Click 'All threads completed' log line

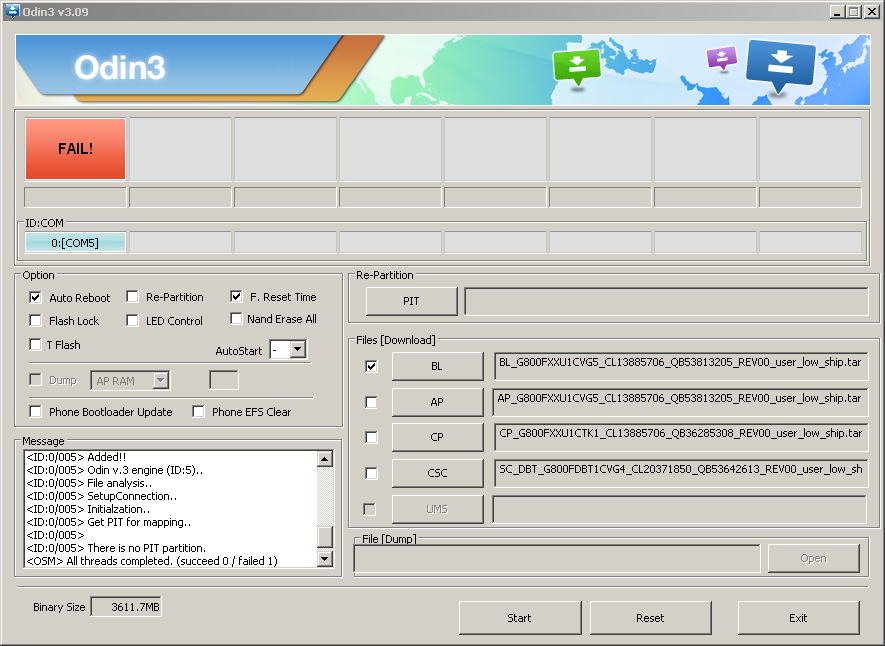[x=152, y=561]
